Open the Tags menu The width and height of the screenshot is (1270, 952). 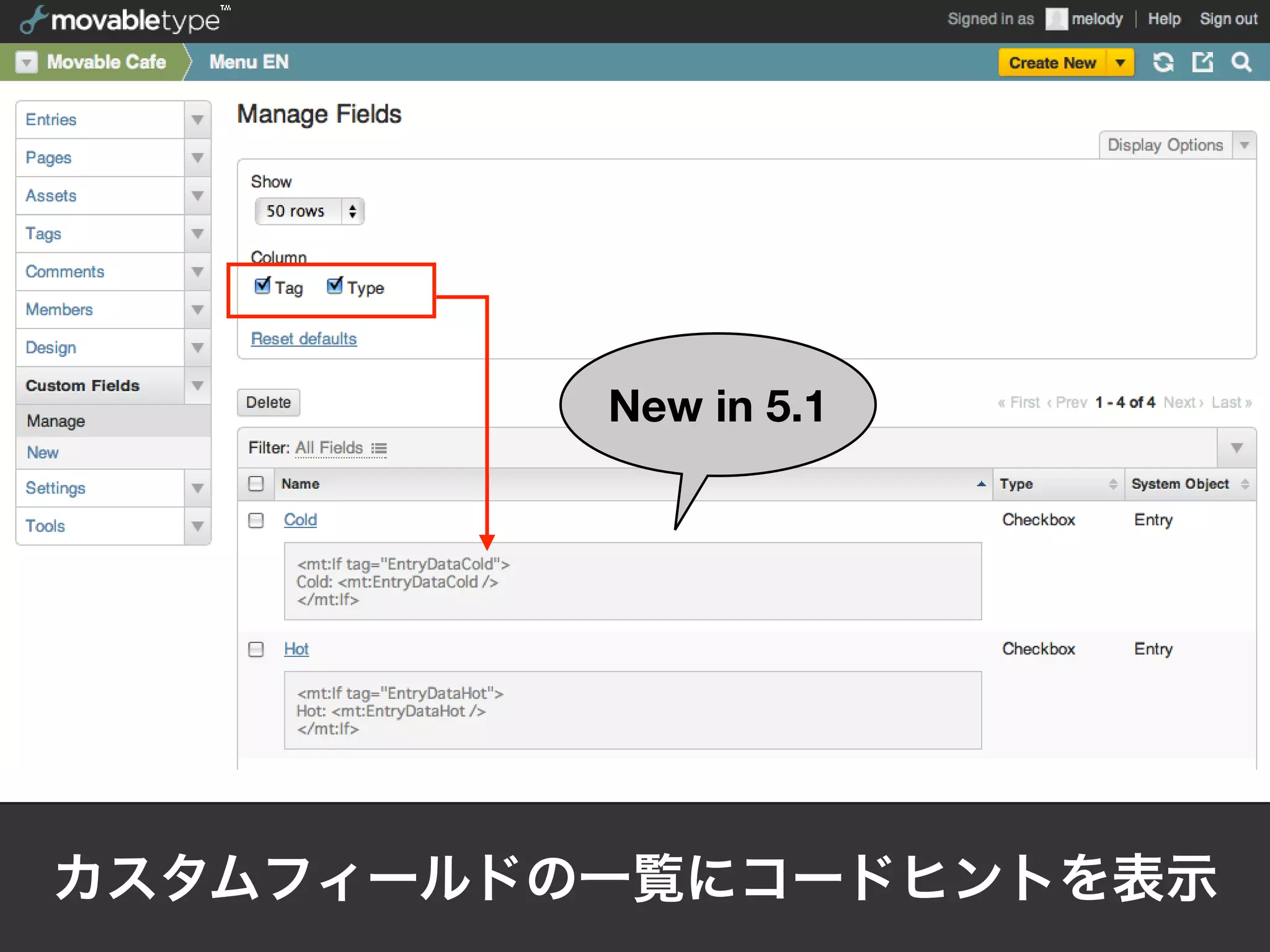pos(100,234)
